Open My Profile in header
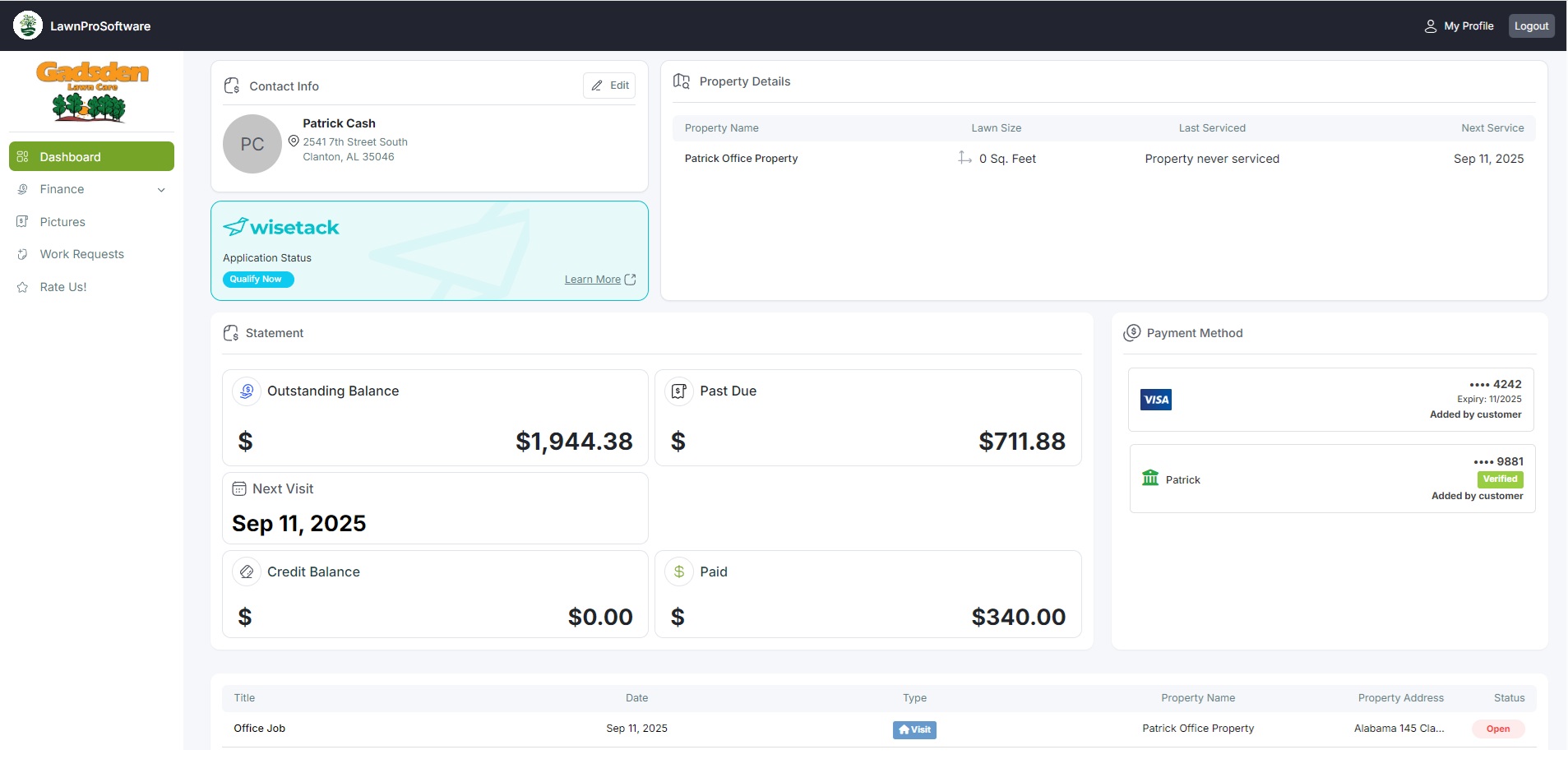 pos(1459,26)
